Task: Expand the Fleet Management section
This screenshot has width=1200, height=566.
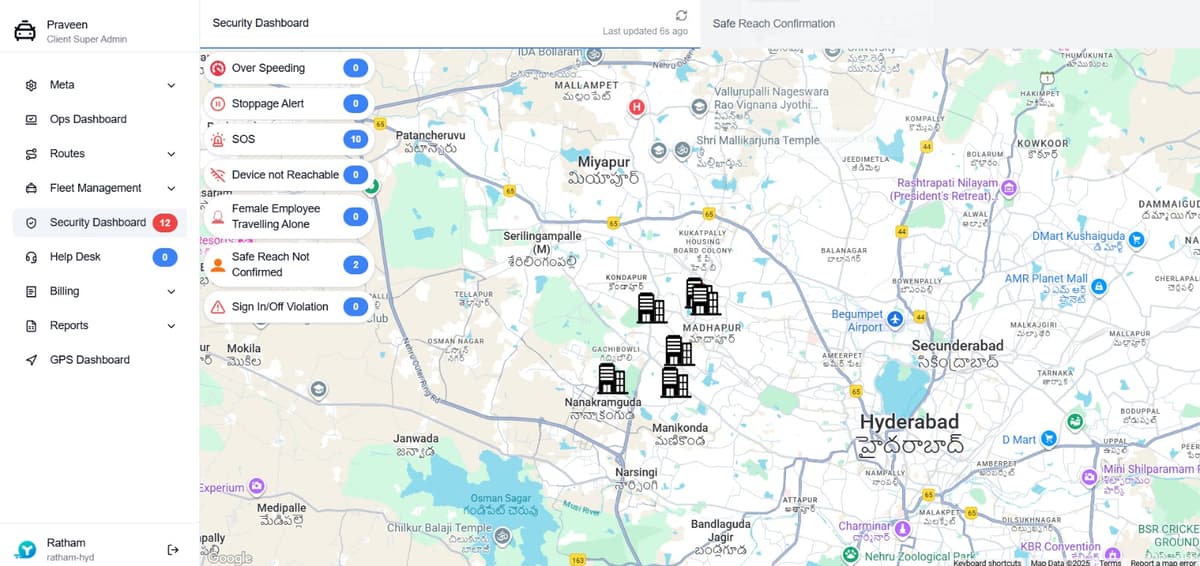Action: pyautogui.click(x=171, y=188)
